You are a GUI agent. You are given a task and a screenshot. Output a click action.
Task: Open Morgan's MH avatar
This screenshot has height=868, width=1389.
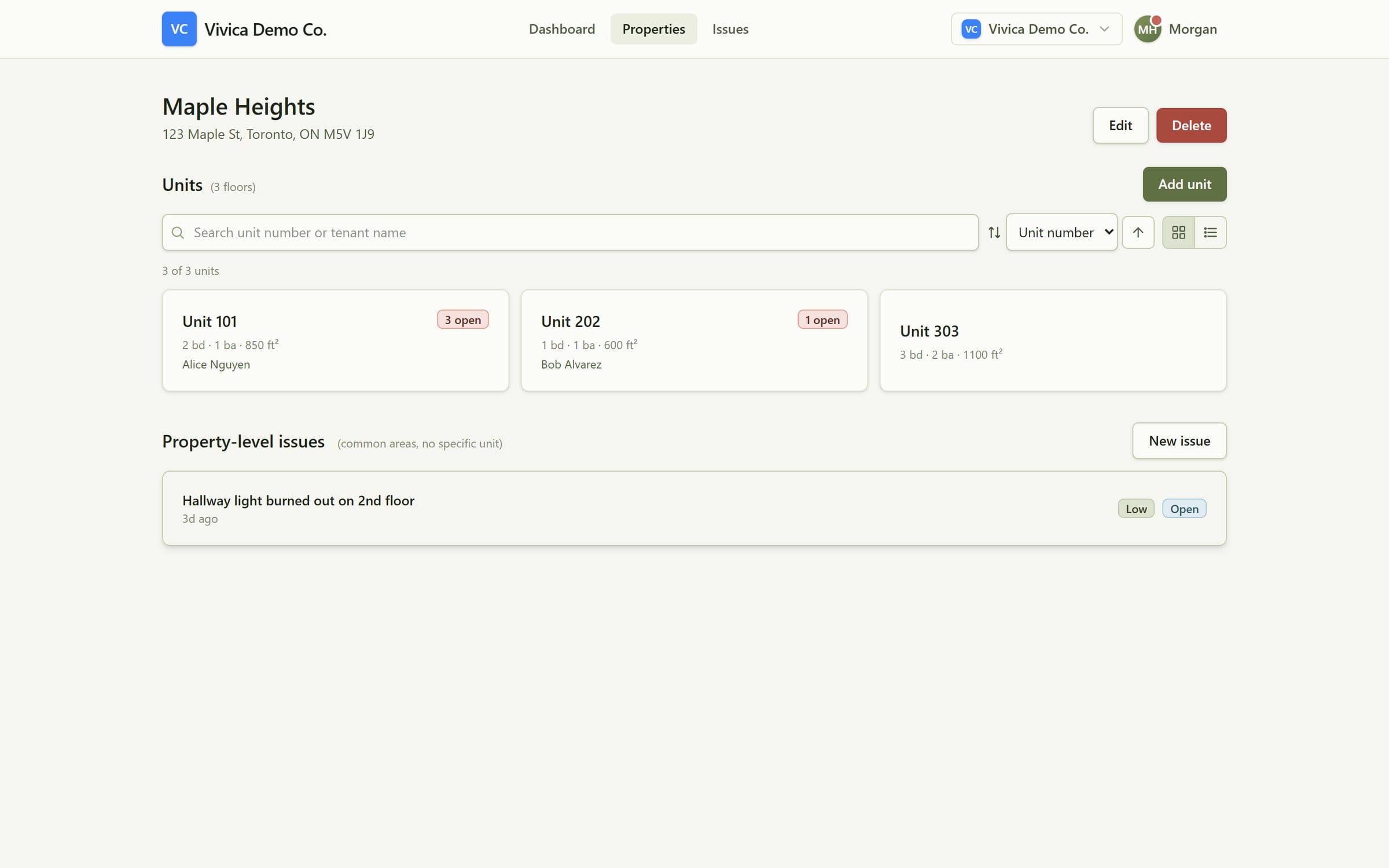(1148, 29)
